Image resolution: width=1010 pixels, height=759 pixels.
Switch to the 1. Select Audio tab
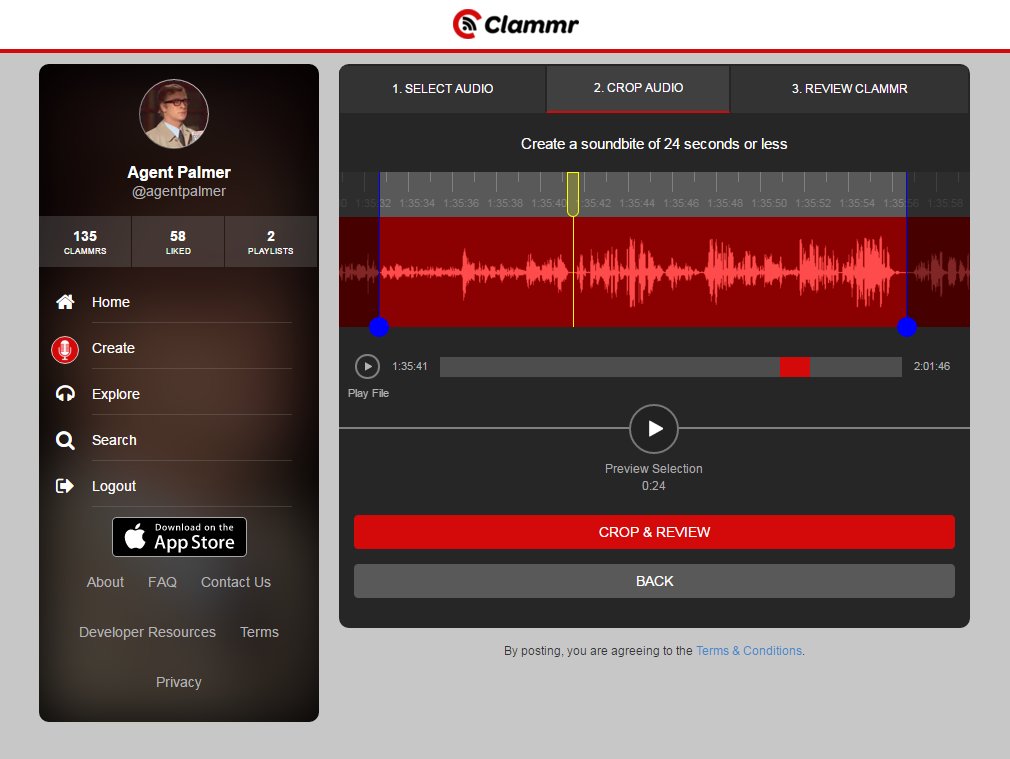[443, 89]
